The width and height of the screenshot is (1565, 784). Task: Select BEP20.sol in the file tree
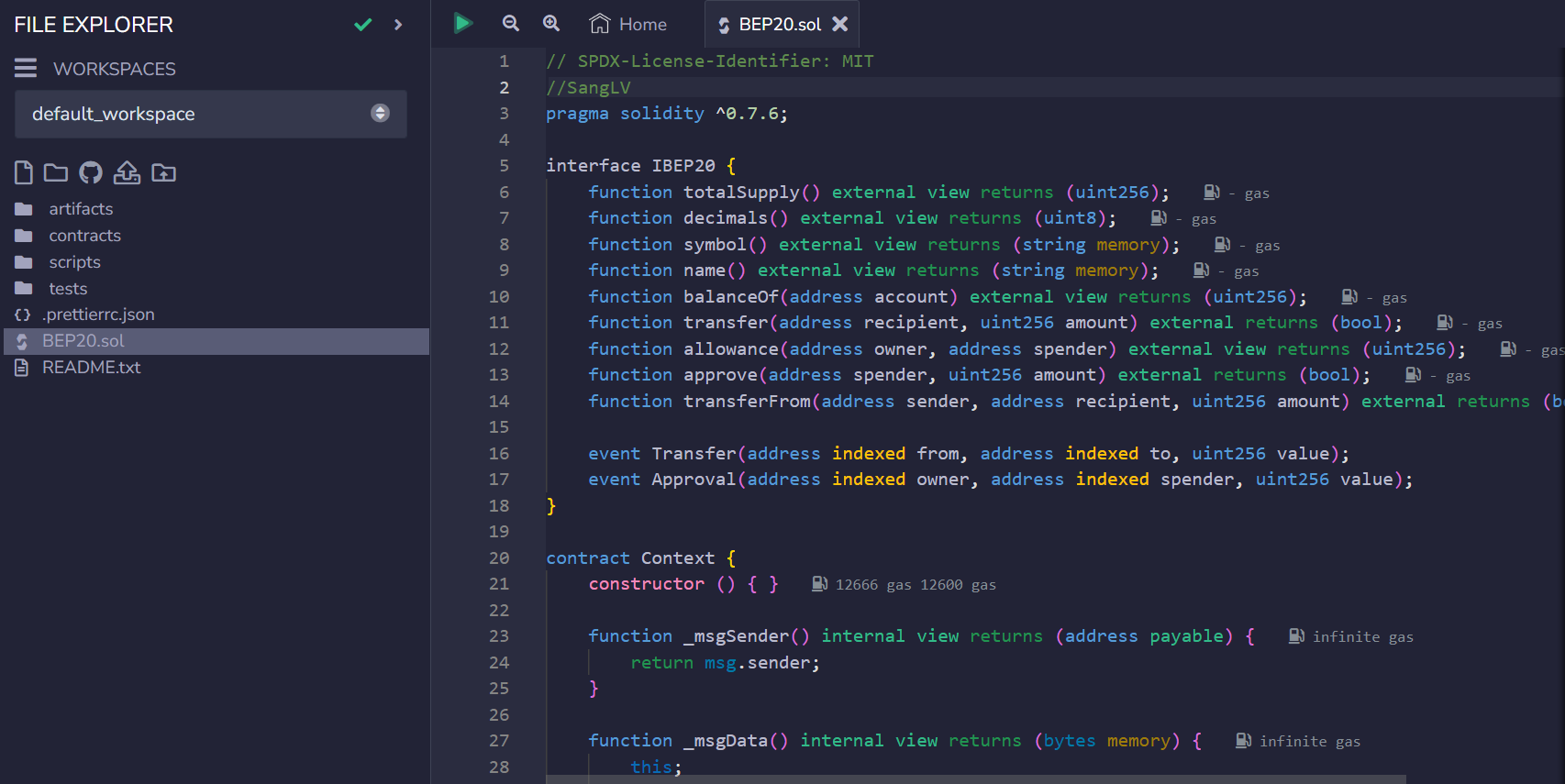pos(216,341)
